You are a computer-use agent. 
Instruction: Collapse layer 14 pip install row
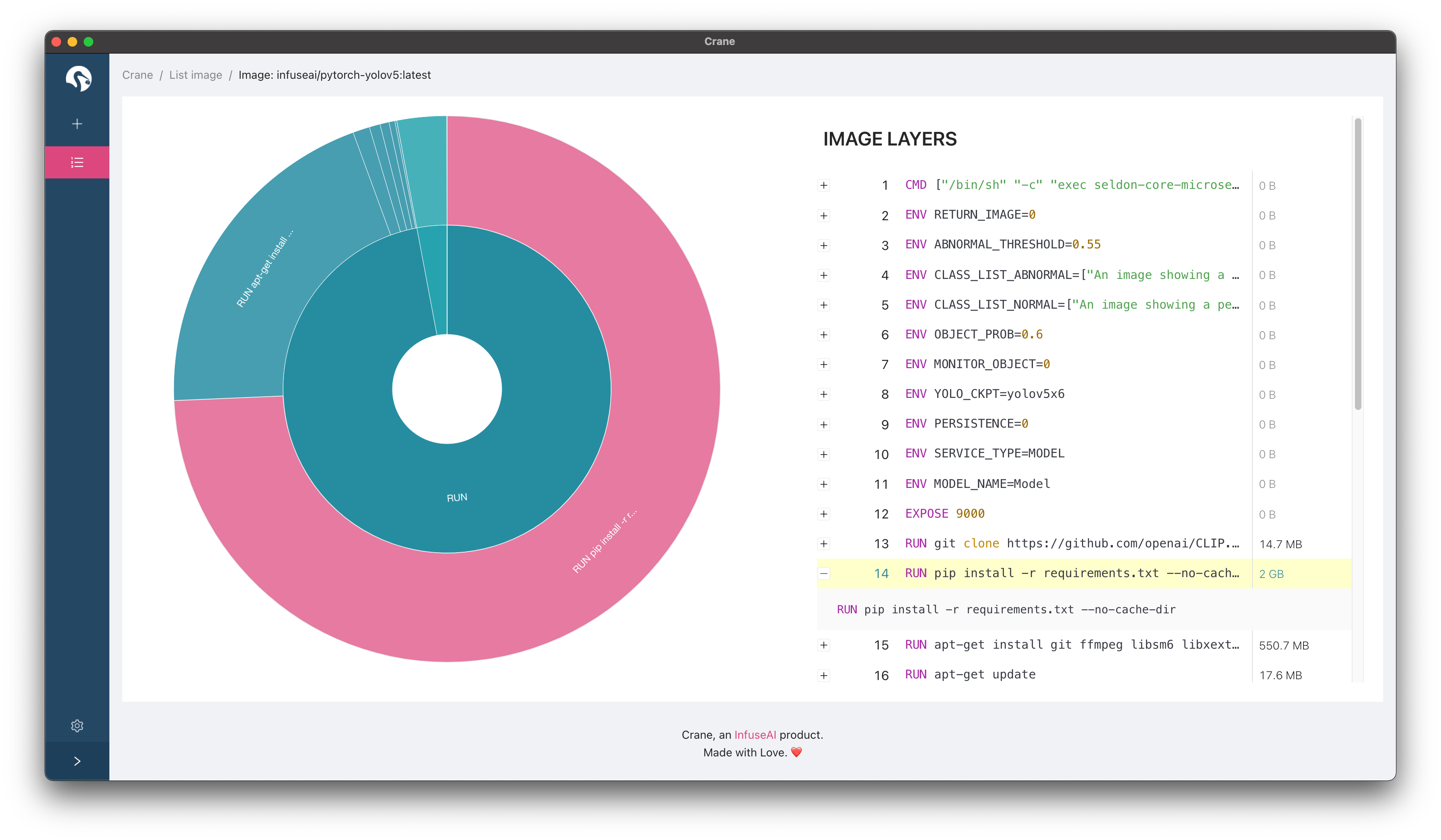(x=823, y=573)
